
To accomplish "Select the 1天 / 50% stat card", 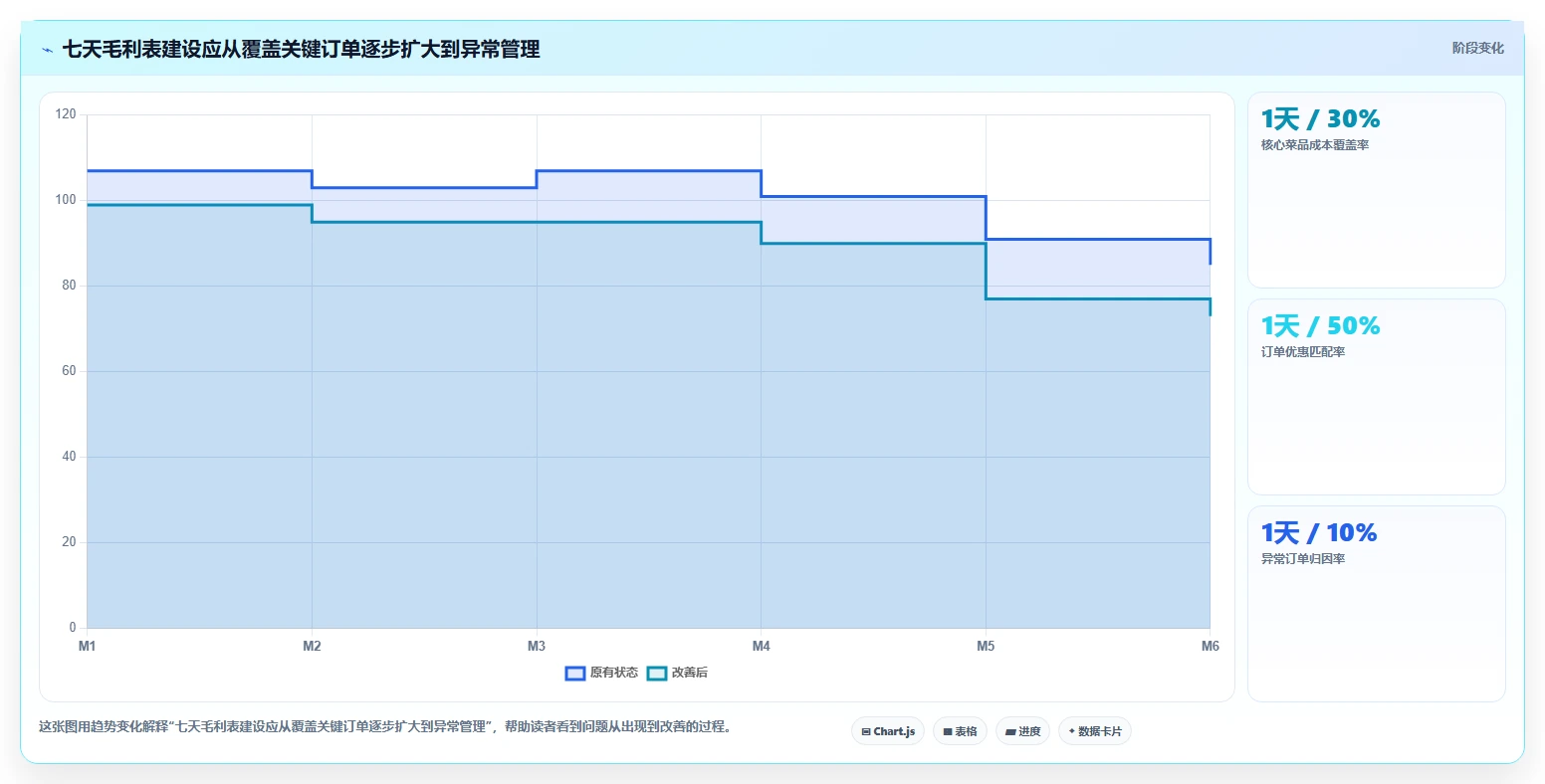I will point(1377,397).
